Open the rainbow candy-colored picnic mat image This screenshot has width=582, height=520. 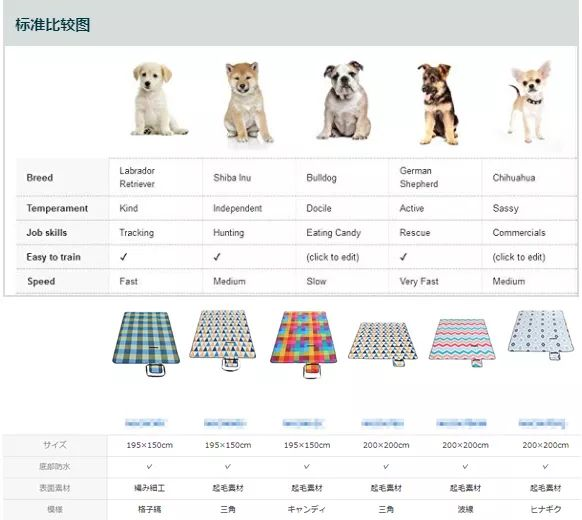(304, 344)
